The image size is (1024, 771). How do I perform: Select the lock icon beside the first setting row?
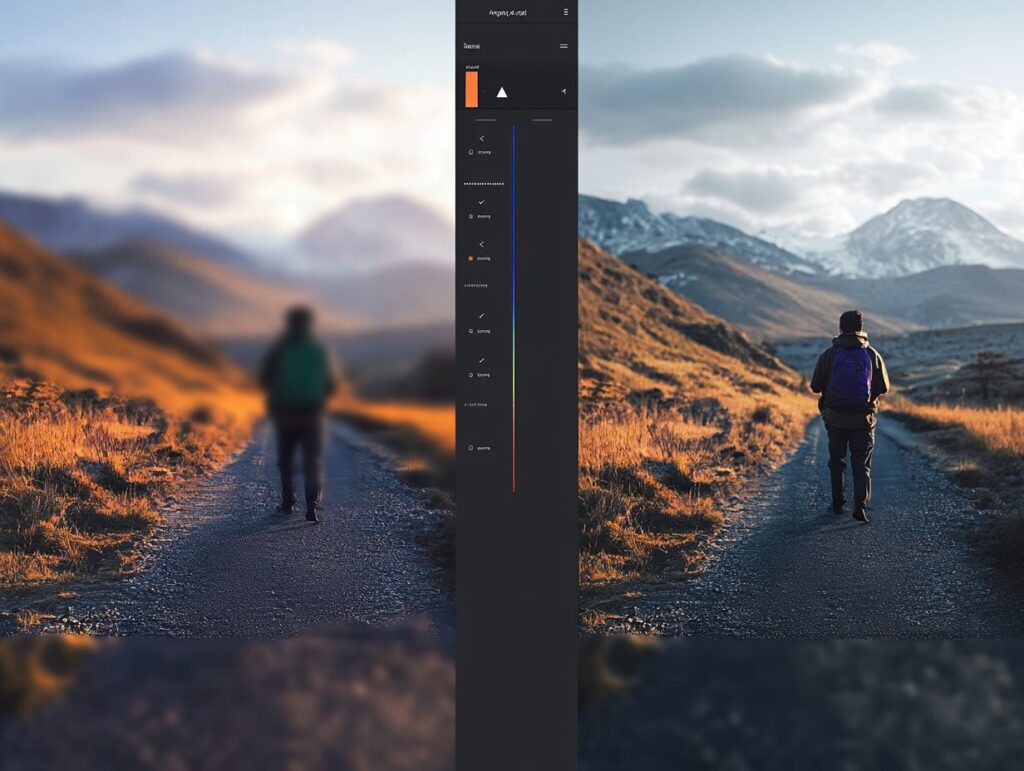(472, 151)
